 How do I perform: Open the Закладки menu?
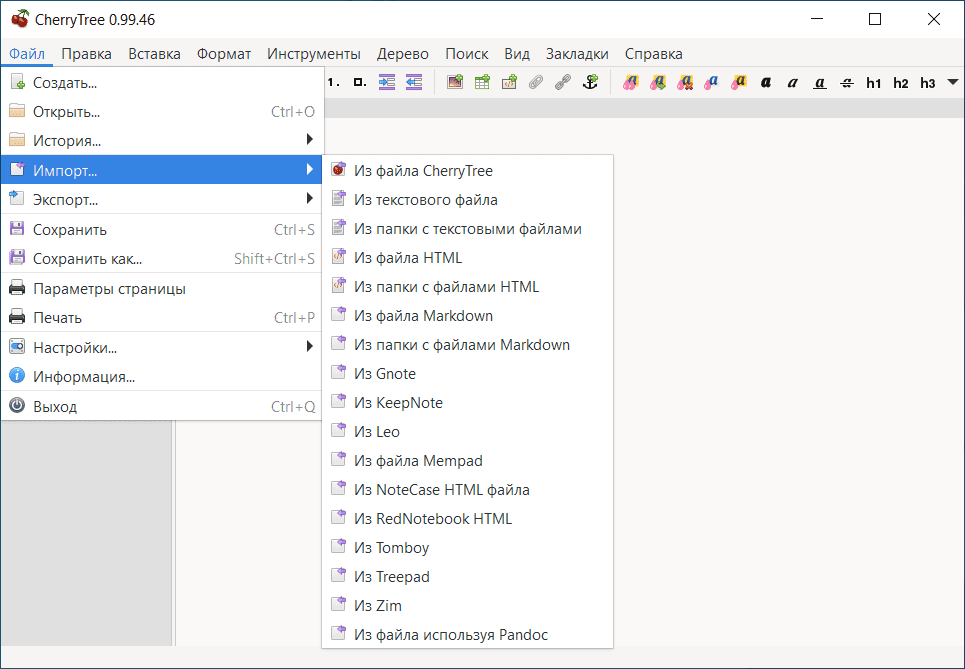(577, 54)
